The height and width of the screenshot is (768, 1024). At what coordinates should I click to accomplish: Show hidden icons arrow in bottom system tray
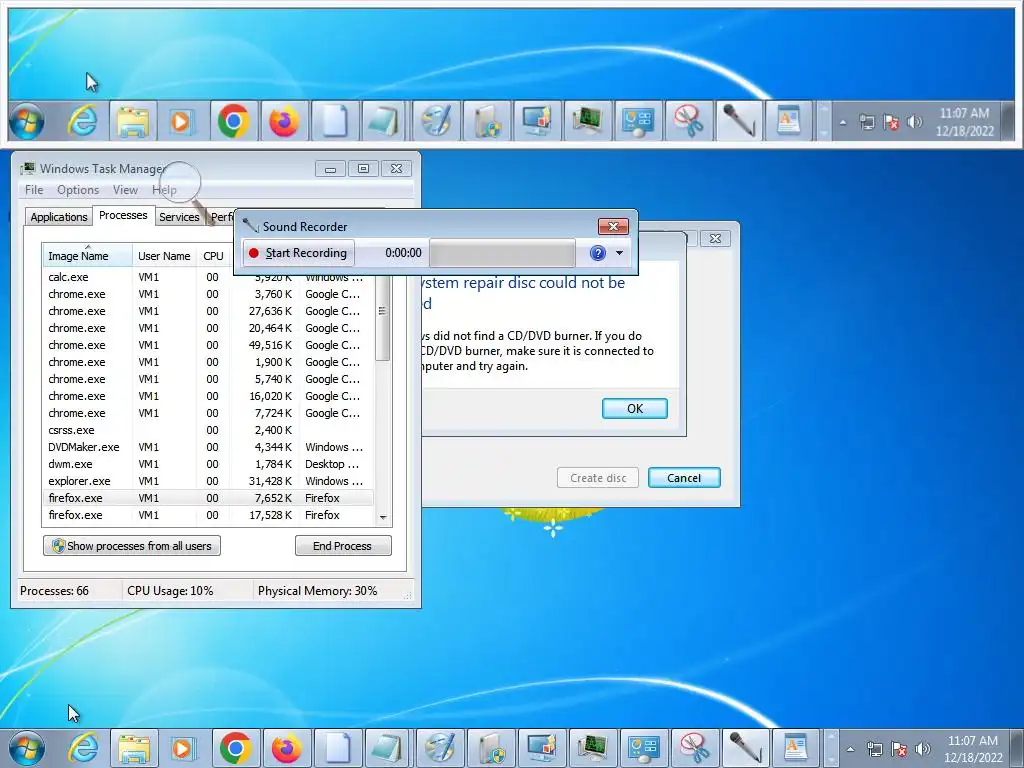850,750
